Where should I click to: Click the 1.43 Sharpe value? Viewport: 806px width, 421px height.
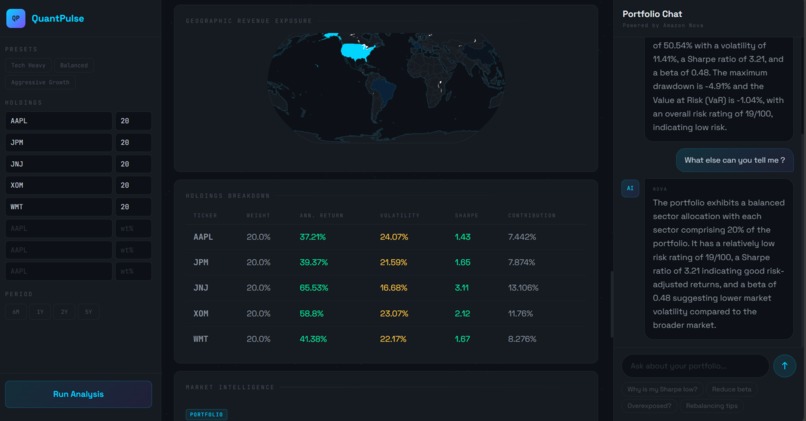coord(463,237)
